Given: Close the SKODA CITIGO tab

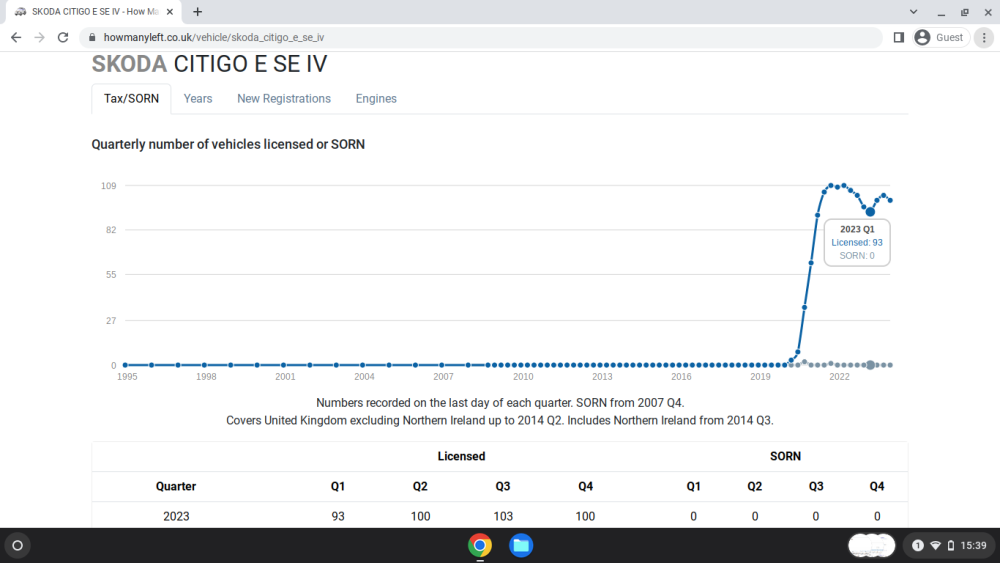Looking at the screenshot, I should pyautogui.click(x=170, y=11).
